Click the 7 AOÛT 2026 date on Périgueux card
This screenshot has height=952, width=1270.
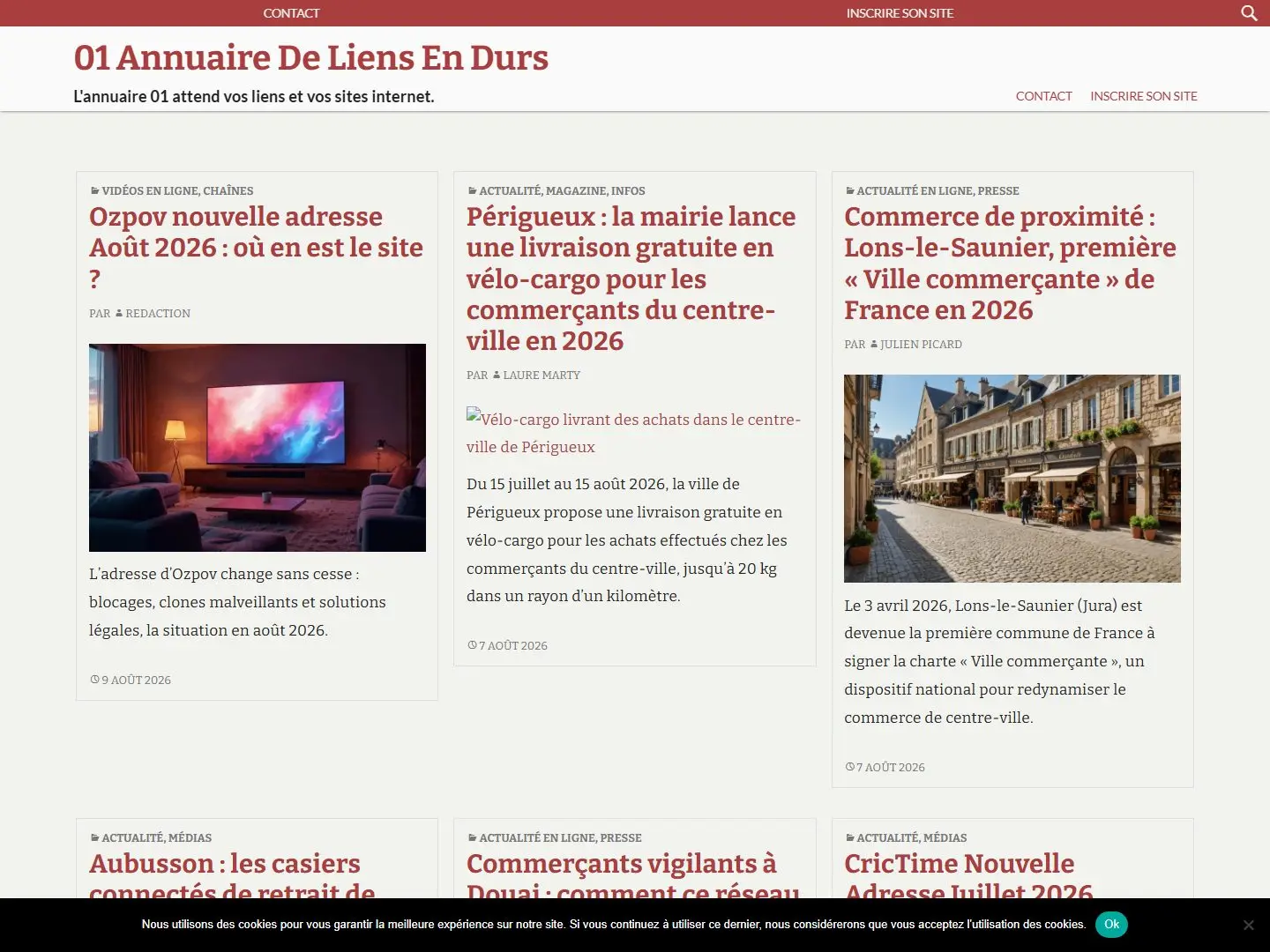point(513,645)
